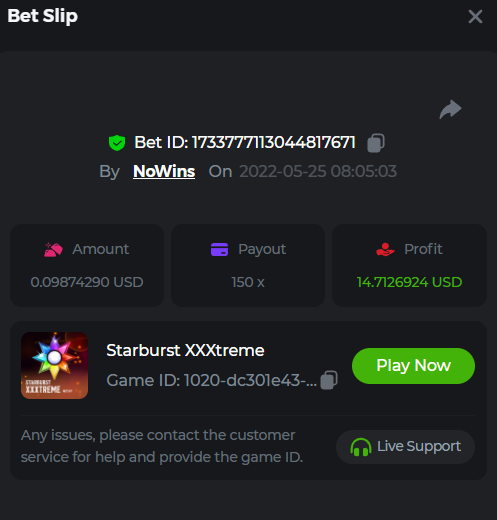Click the Starburst XXXtreme game thumbnail
This screenshot has height=520, width=497.
click(x=54, y=365)
